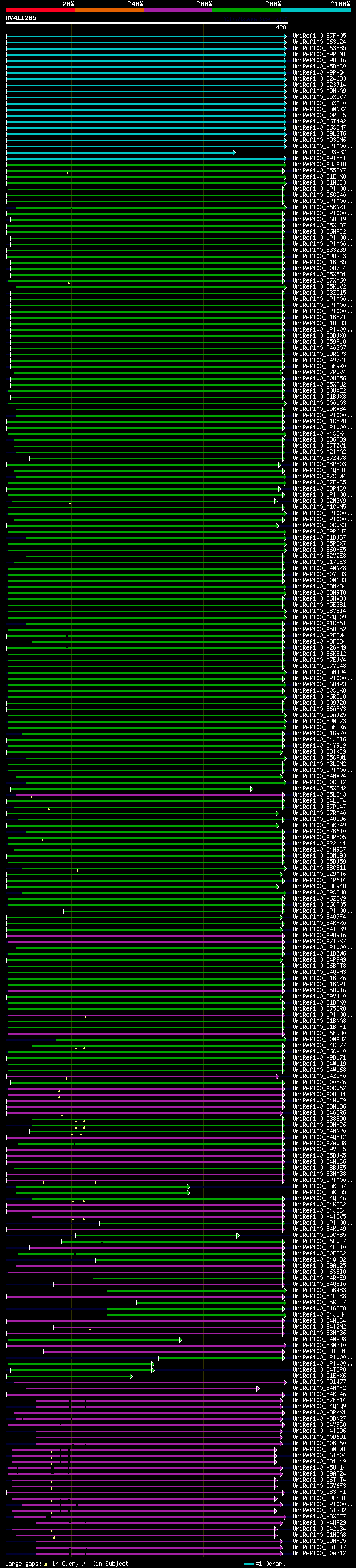The image size is (356, 1568).
Task: Choose the UniRef100_Q6GQ40 label
Action: click(319, 195)
